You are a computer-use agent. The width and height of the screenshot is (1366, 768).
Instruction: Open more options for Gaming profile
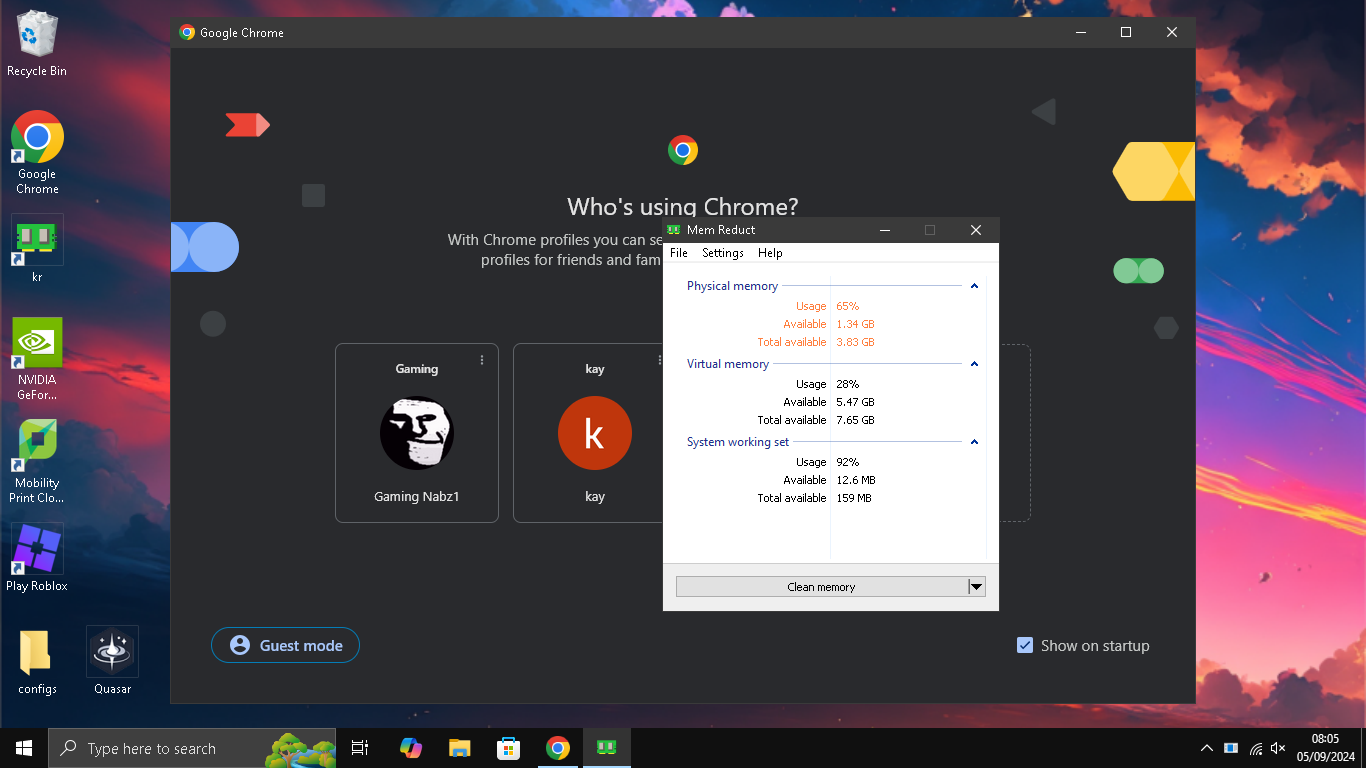482,360
